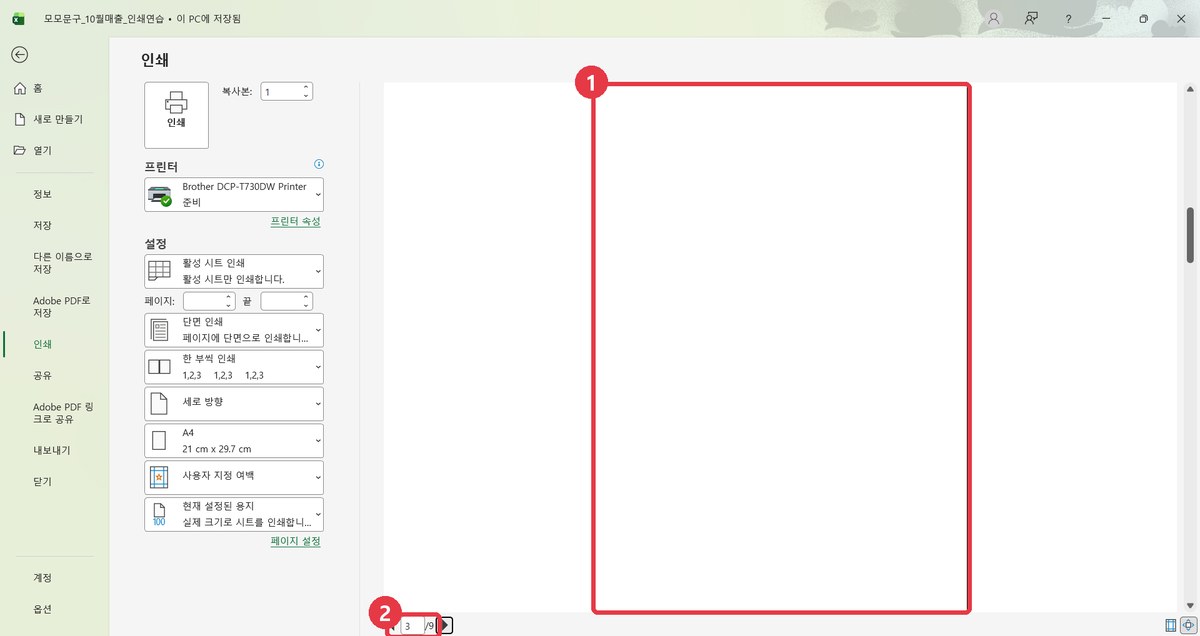Open the Brother DCP-T730DW printer dropdown
Screen dimensions: 1200x636
[x=234, y=194]
